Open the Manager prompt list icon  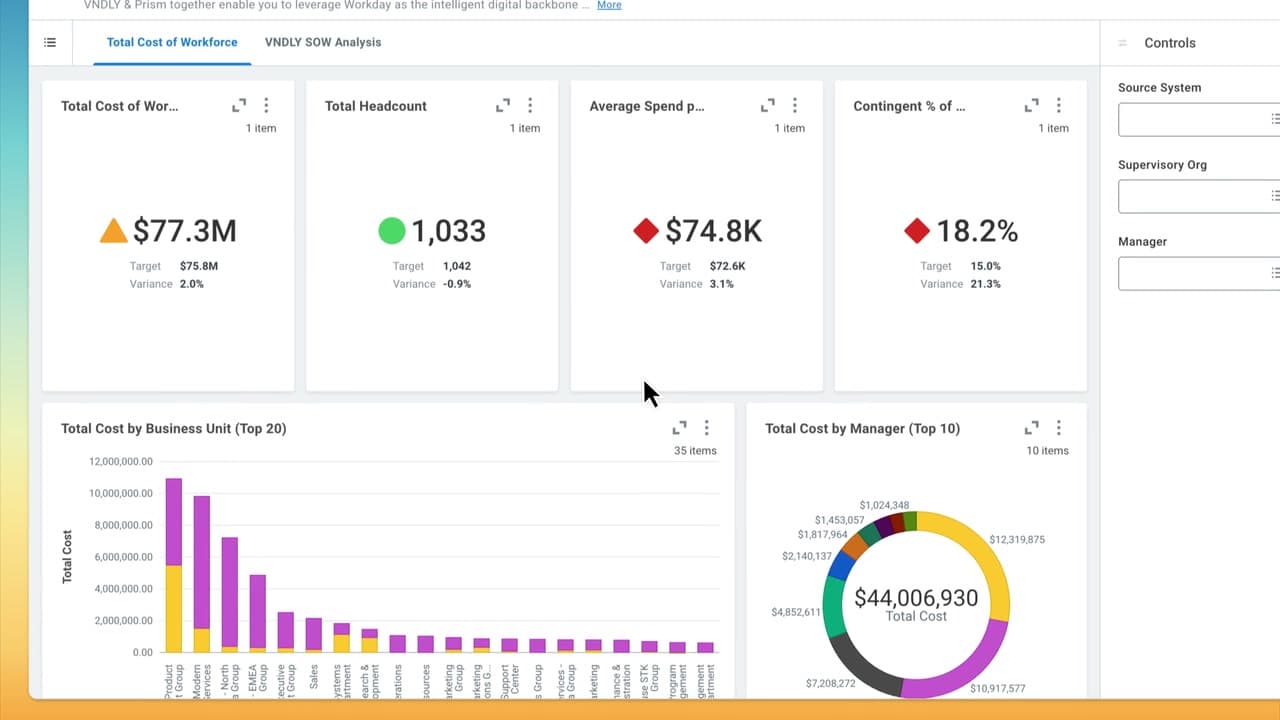pos(1274,273)
